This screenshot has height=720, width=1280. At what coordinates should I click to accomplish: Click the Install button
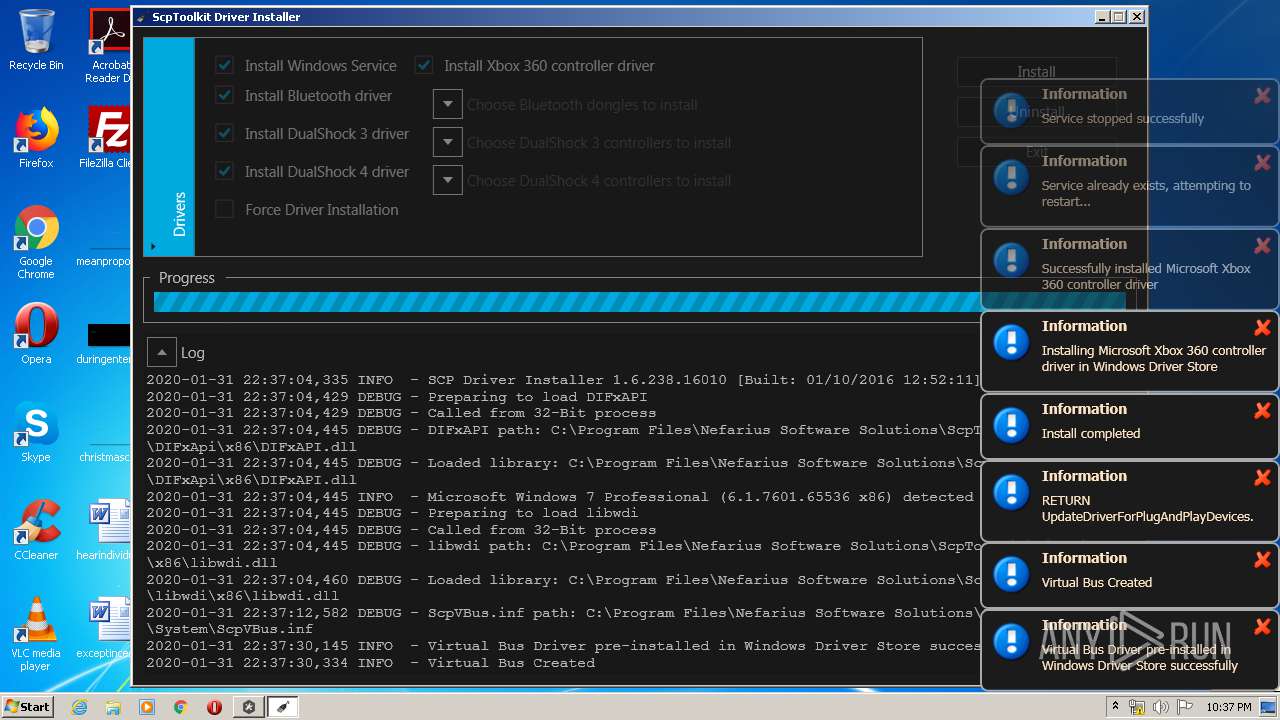(x=1036, y=72)
